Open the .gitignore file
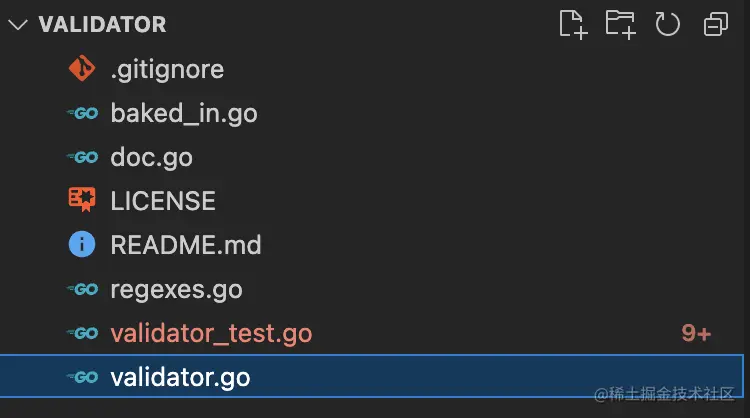Screen dimensions: 750x418 [x=167, y=69]
